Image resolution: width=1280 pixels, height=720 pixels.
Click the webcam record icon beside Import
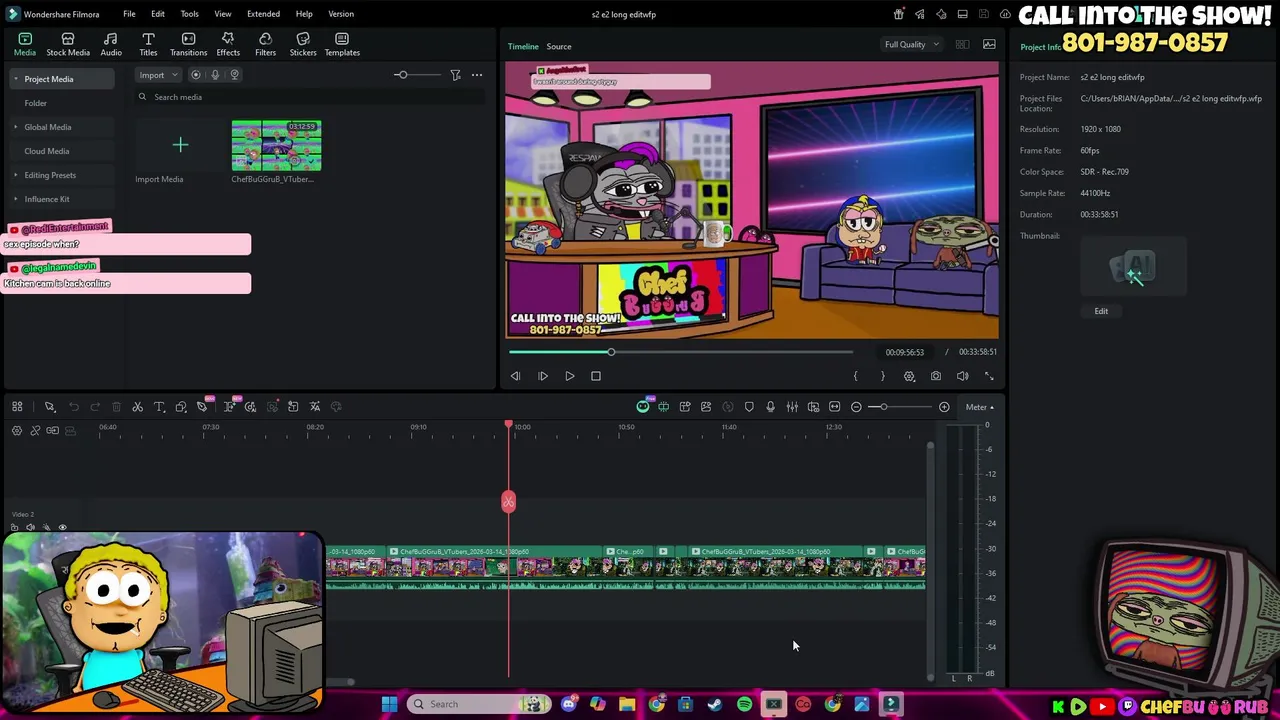pos(235,75)
